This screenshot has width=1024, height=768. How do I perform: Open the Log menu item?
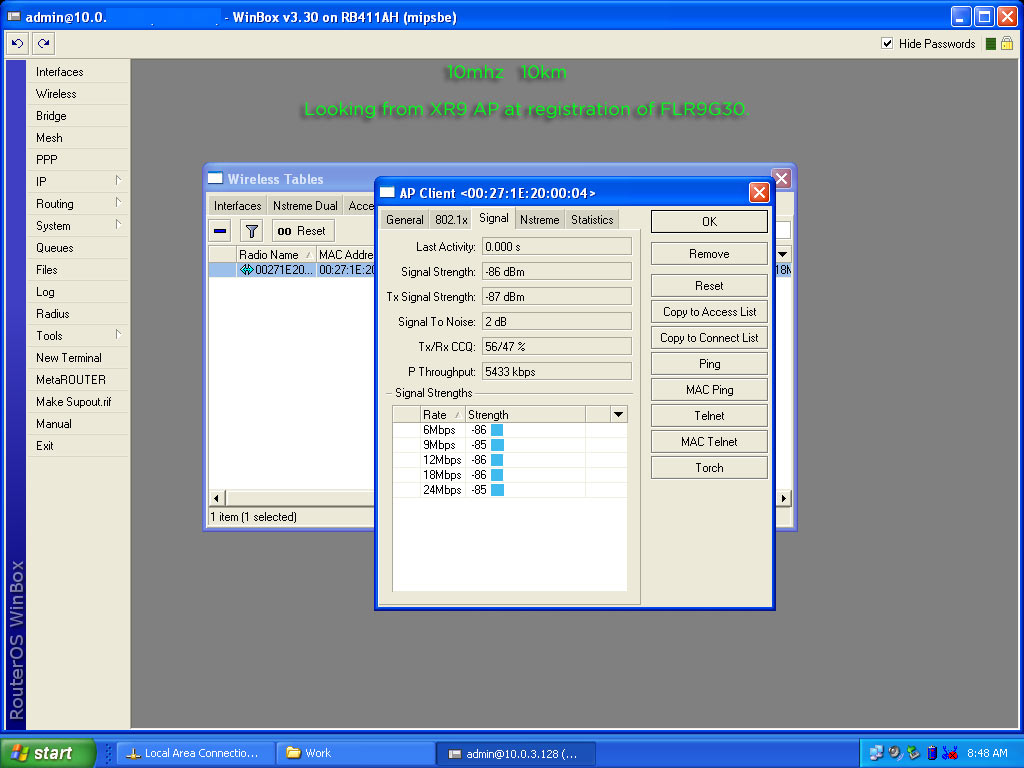(77, 292)
